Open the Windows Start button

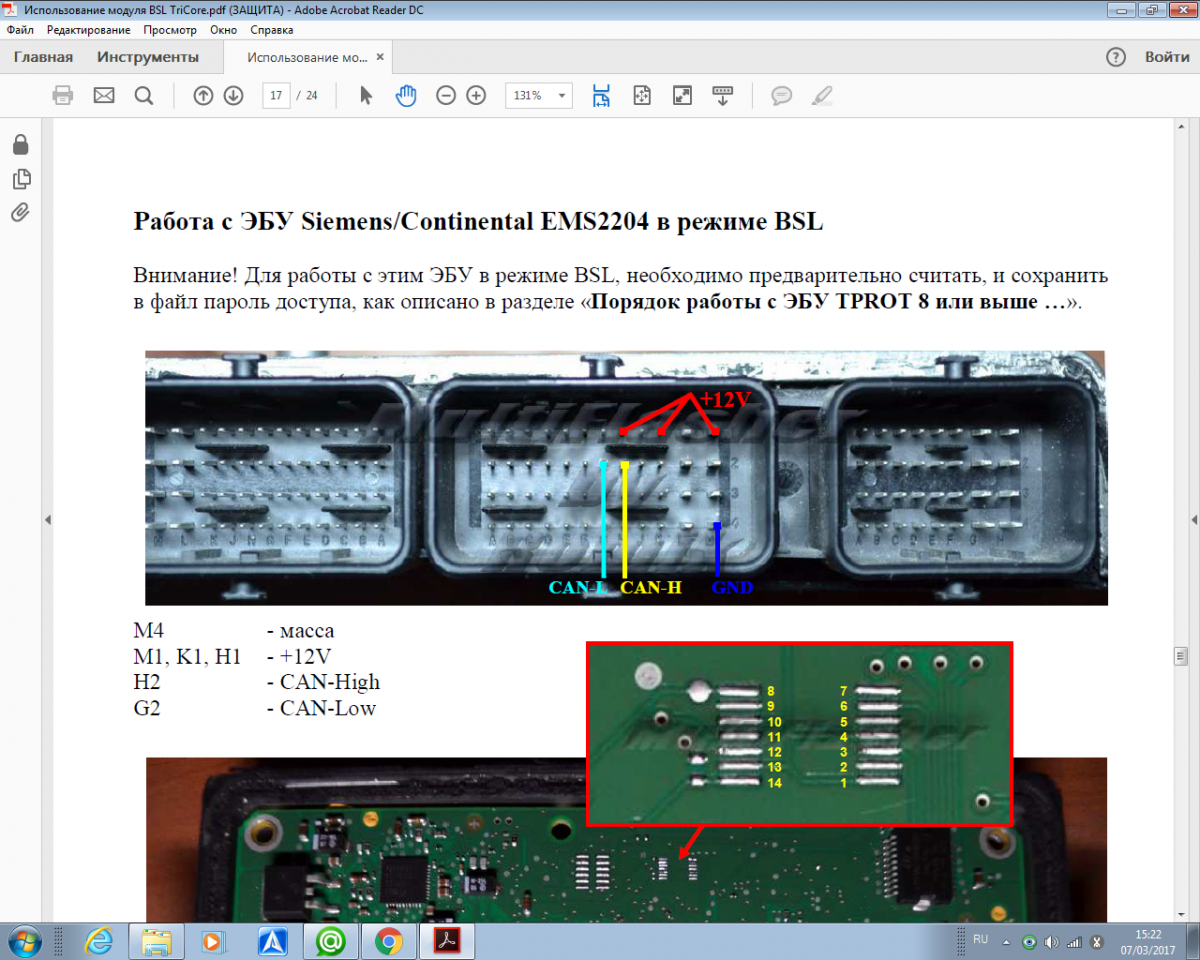23,941
